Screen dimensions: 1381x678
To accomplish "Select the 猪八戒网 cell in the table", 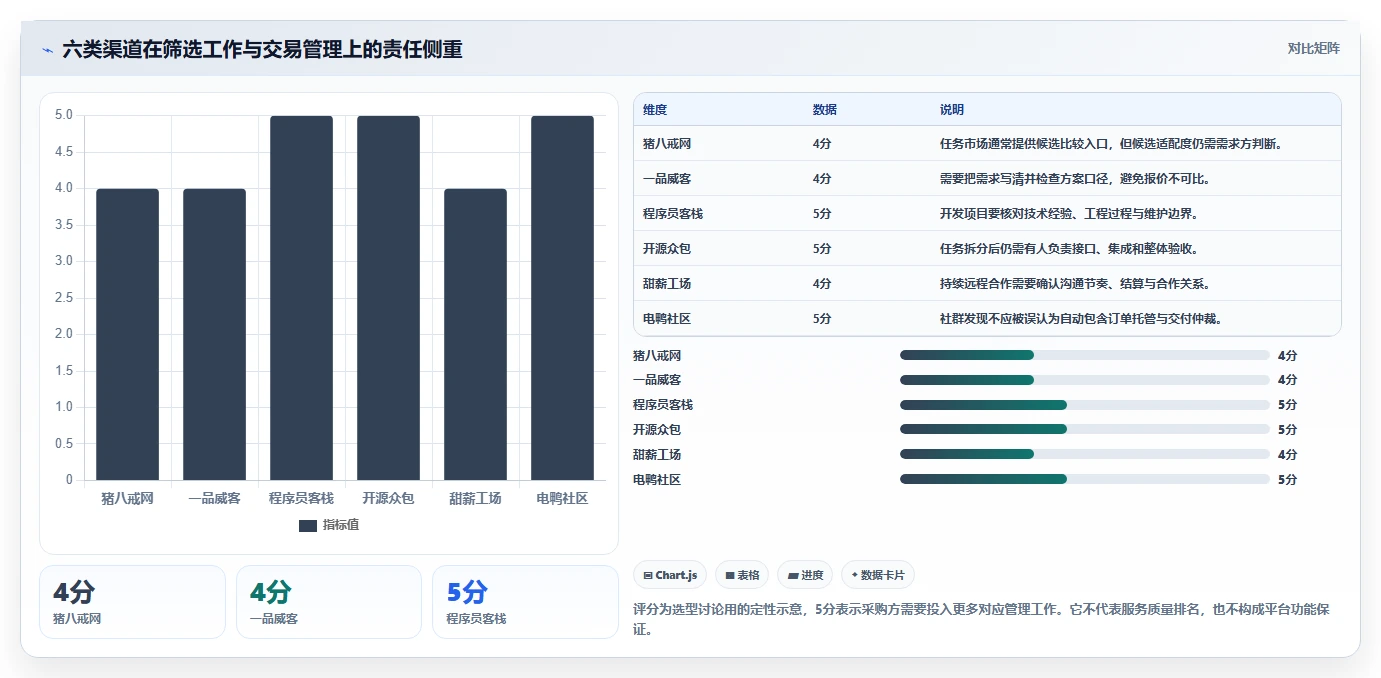I will click(667, 144).
